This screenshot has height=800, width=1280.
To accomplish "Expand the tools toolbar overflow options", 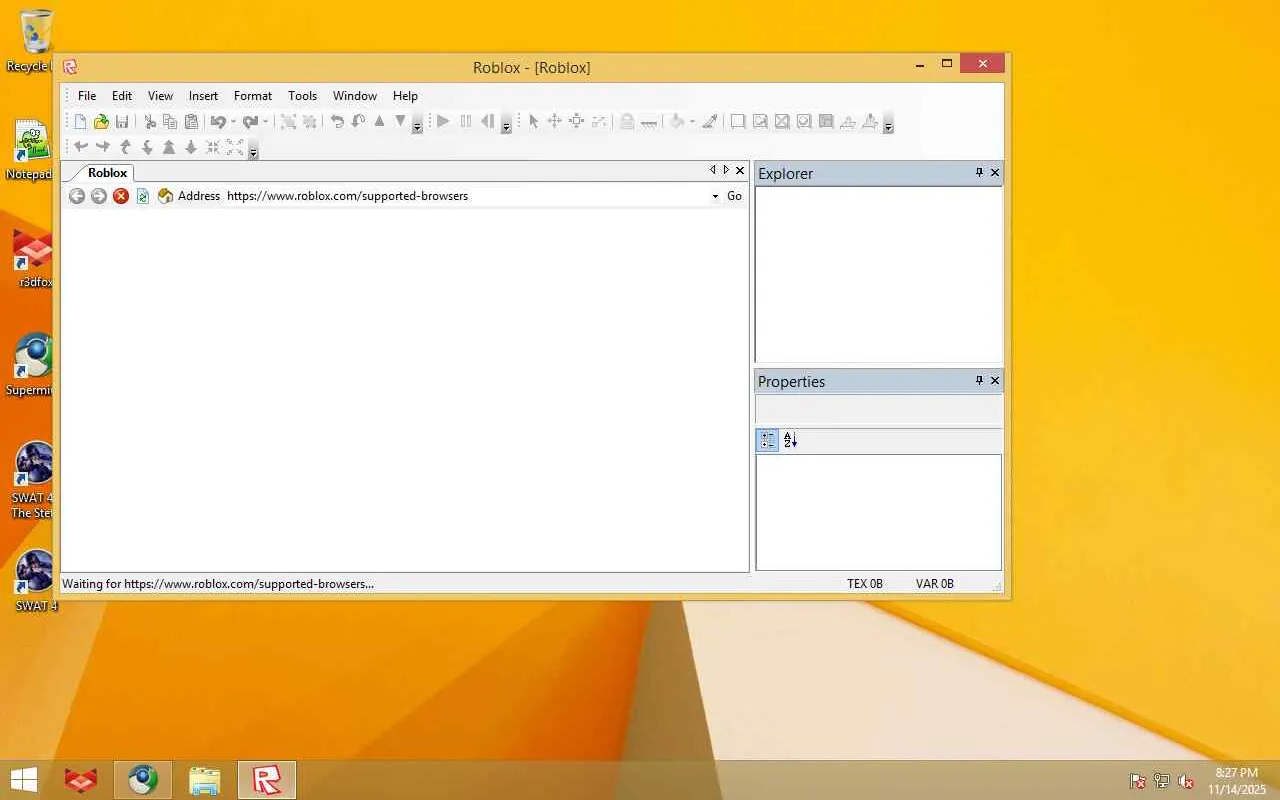I will point(888,125).
